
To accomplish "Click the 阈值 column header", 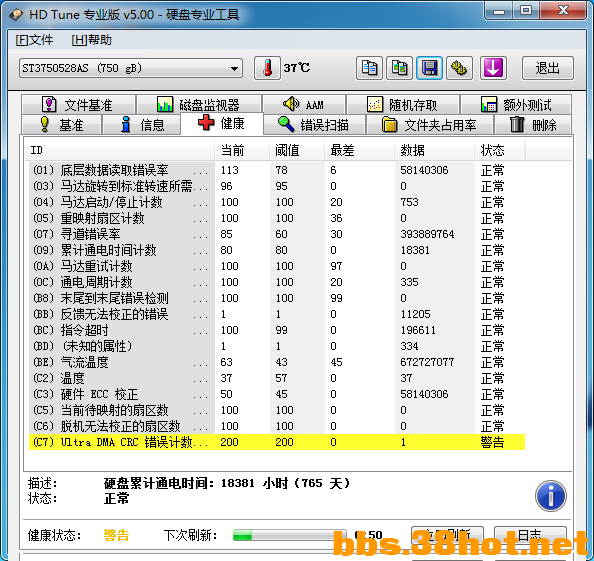I will tap(297, 150).
